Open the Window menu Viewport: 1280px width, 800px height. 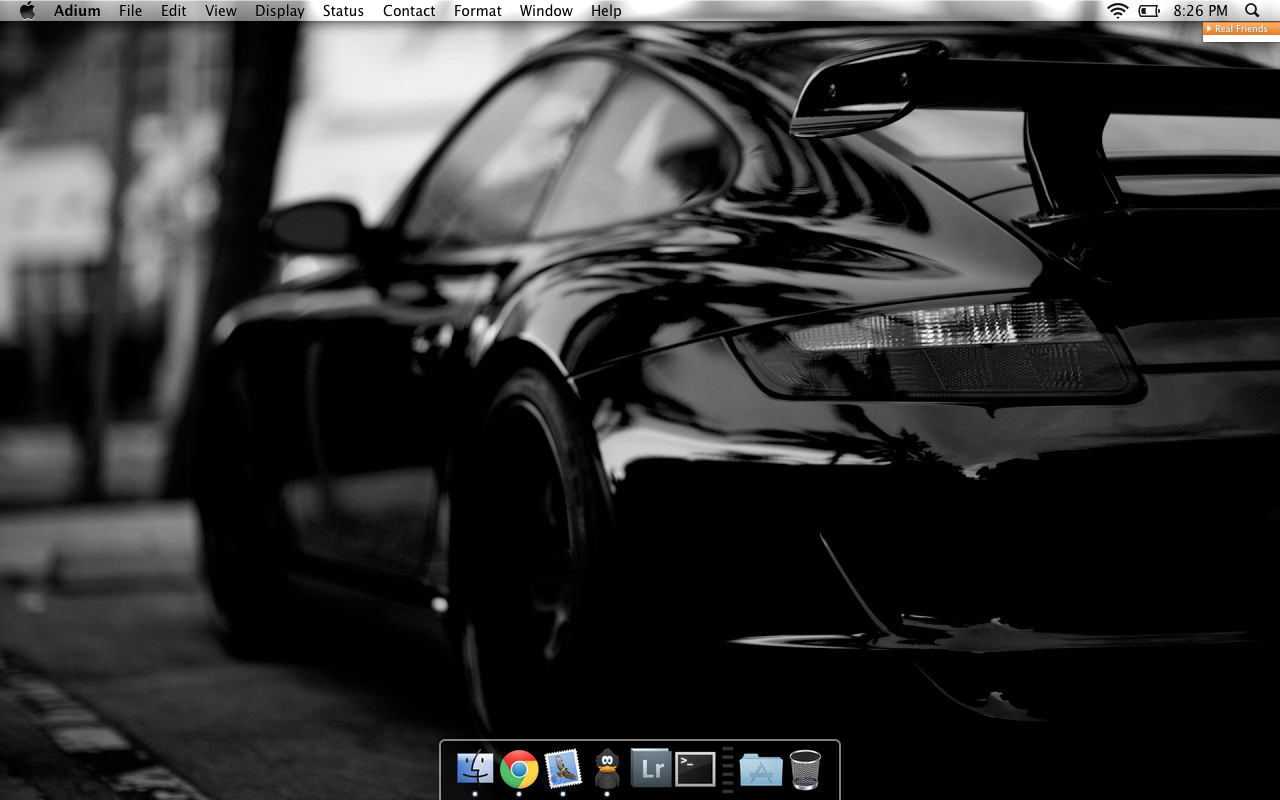[546, 11]
